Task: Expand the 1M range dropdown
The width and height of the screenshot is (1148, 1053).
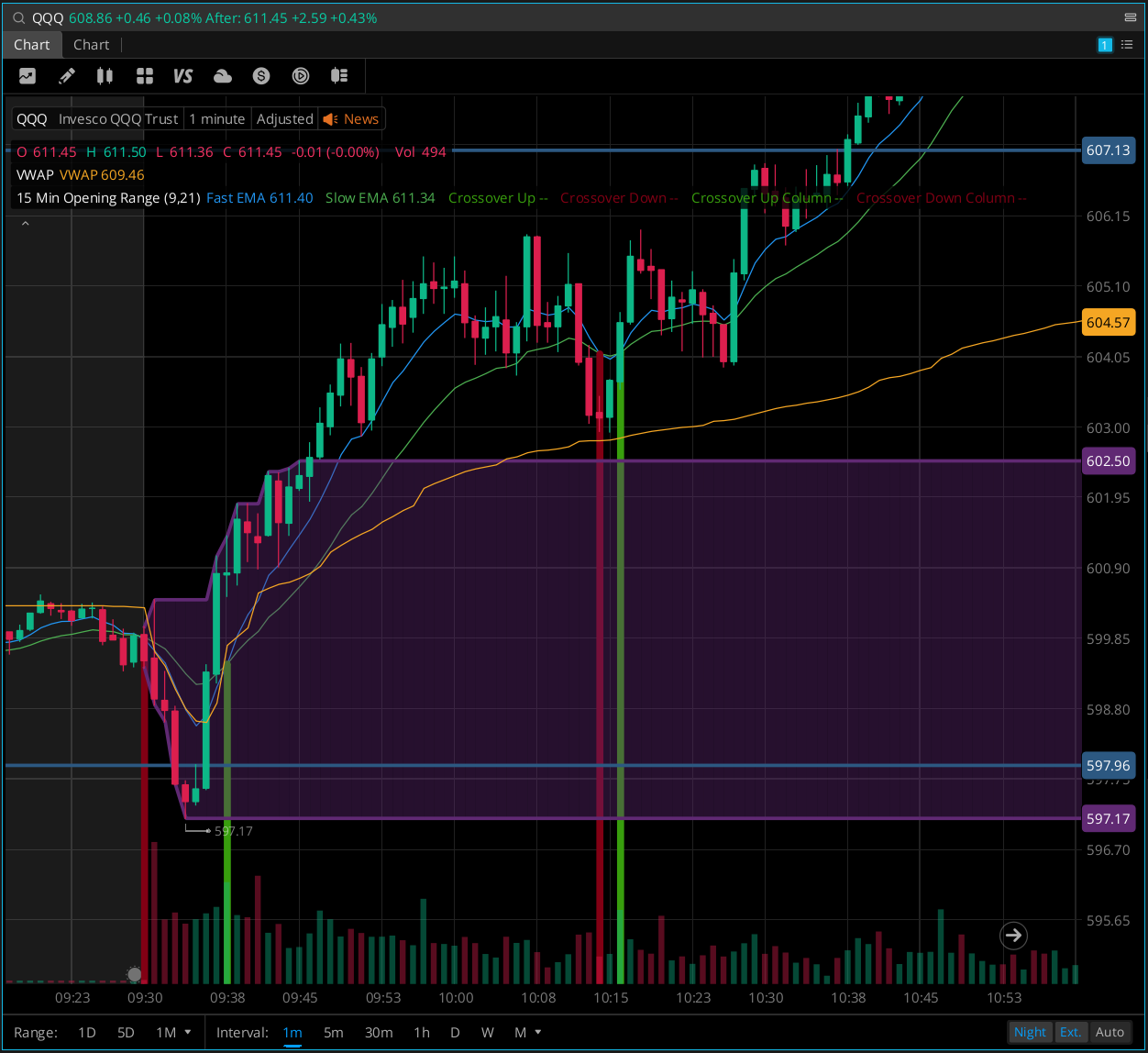Action: click(173, 1032)
